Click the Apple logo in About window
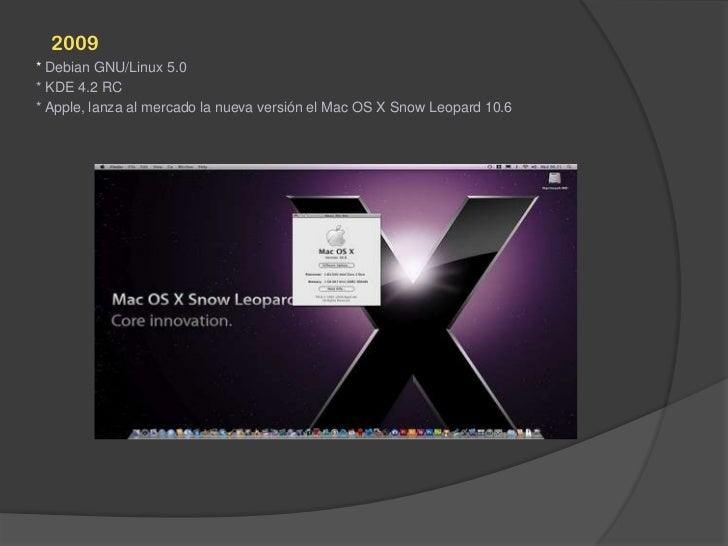Screen dimensions: 728x546 [x=336, y=235]
